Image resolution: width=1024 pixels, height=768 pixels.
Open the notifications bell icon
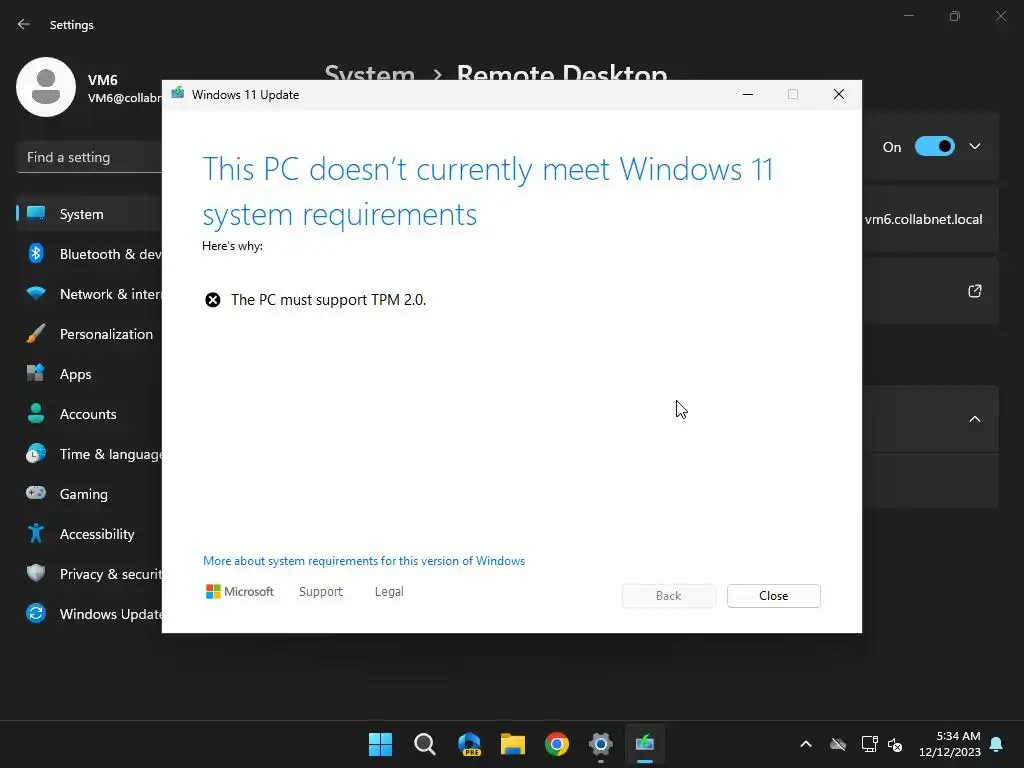coord(997,744)
